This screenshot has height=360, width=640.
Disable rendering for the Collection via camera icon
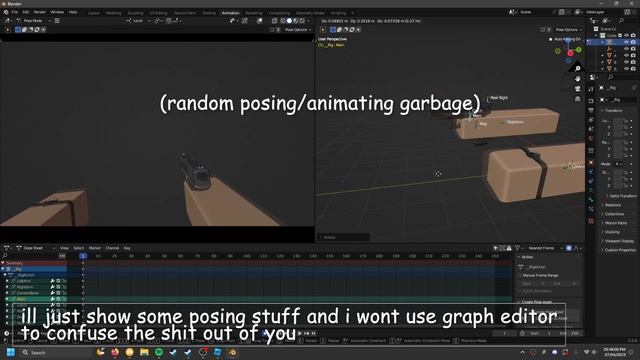(633, 36)
